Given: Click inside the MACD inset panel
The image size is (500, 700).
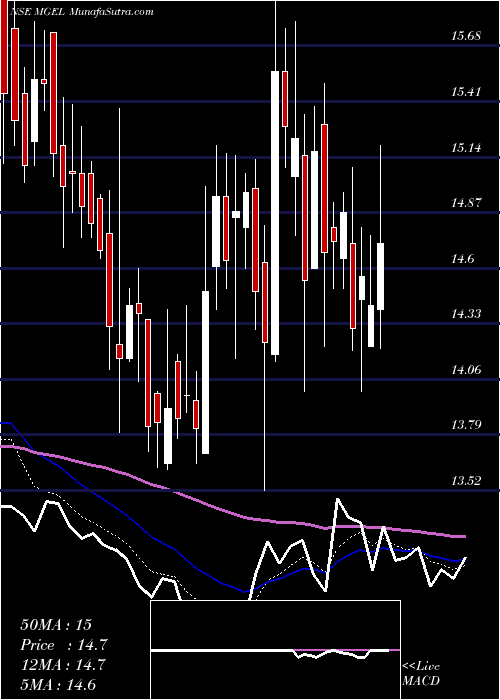Looking at the screenshot, I should 275,650.
